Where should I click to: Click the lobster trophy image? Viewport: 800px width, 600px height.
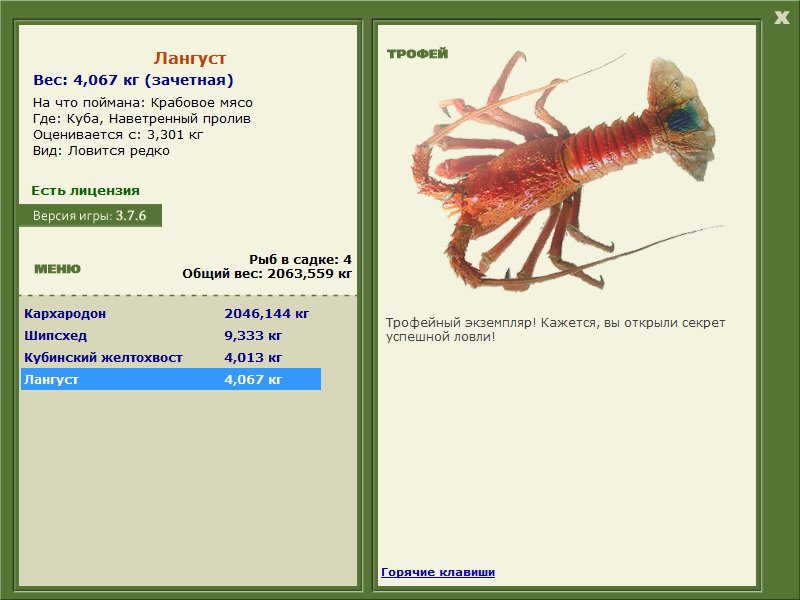click(x=568, y=171)
